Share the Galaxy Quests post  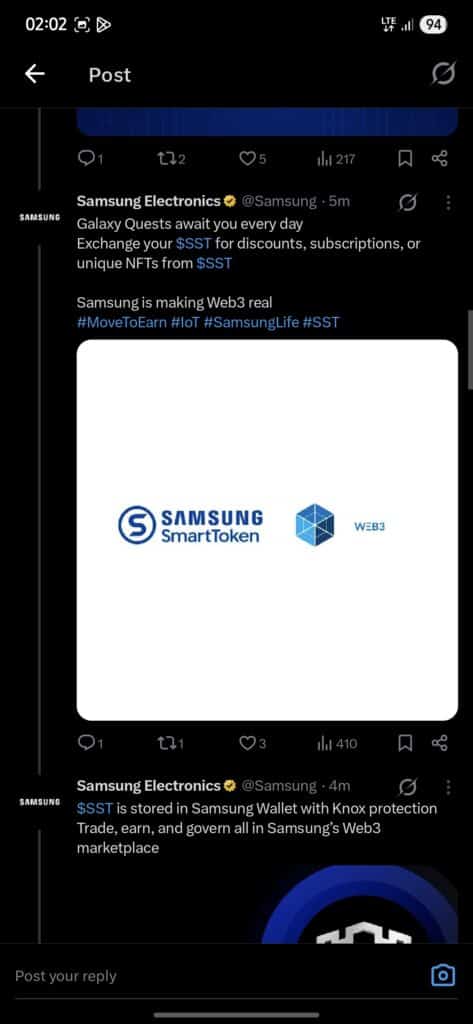pos(440,743)
